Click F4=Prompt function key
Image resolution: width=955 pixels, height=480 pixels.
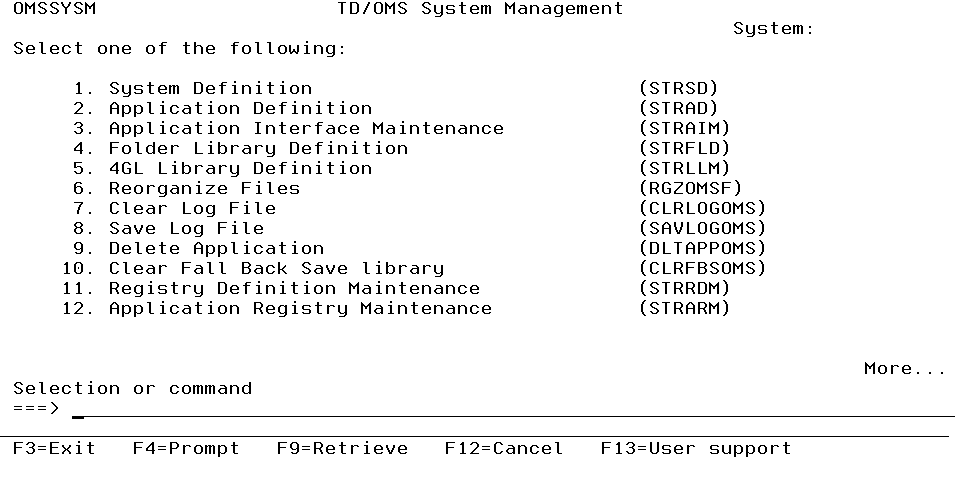pyautogui.click(x=186, y=448)
